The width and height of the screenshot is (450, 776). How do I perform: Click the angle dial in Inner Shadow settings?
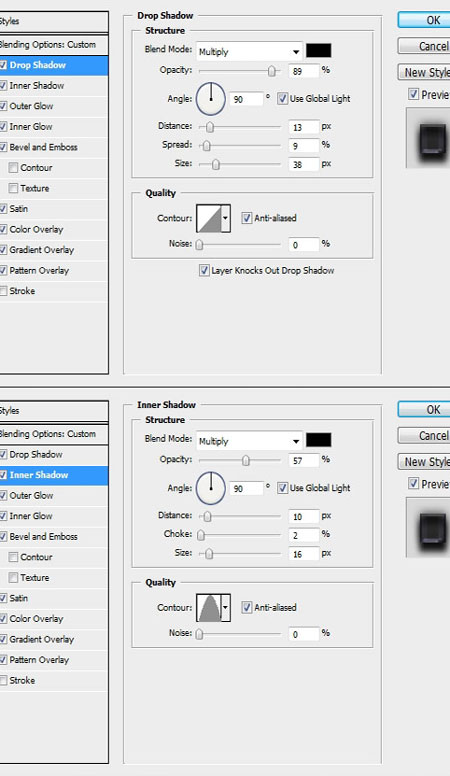(x=211, y=488)
